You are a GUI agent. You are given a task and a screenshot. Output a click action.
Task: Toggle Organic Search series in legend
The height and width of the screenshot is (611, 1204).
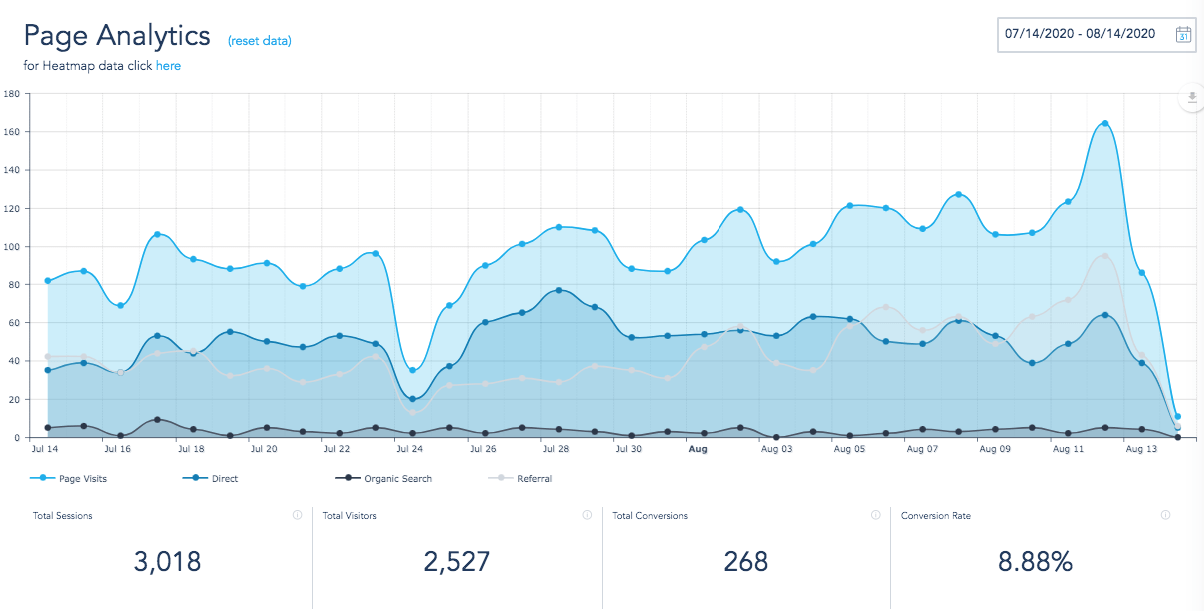click(383, 479)
